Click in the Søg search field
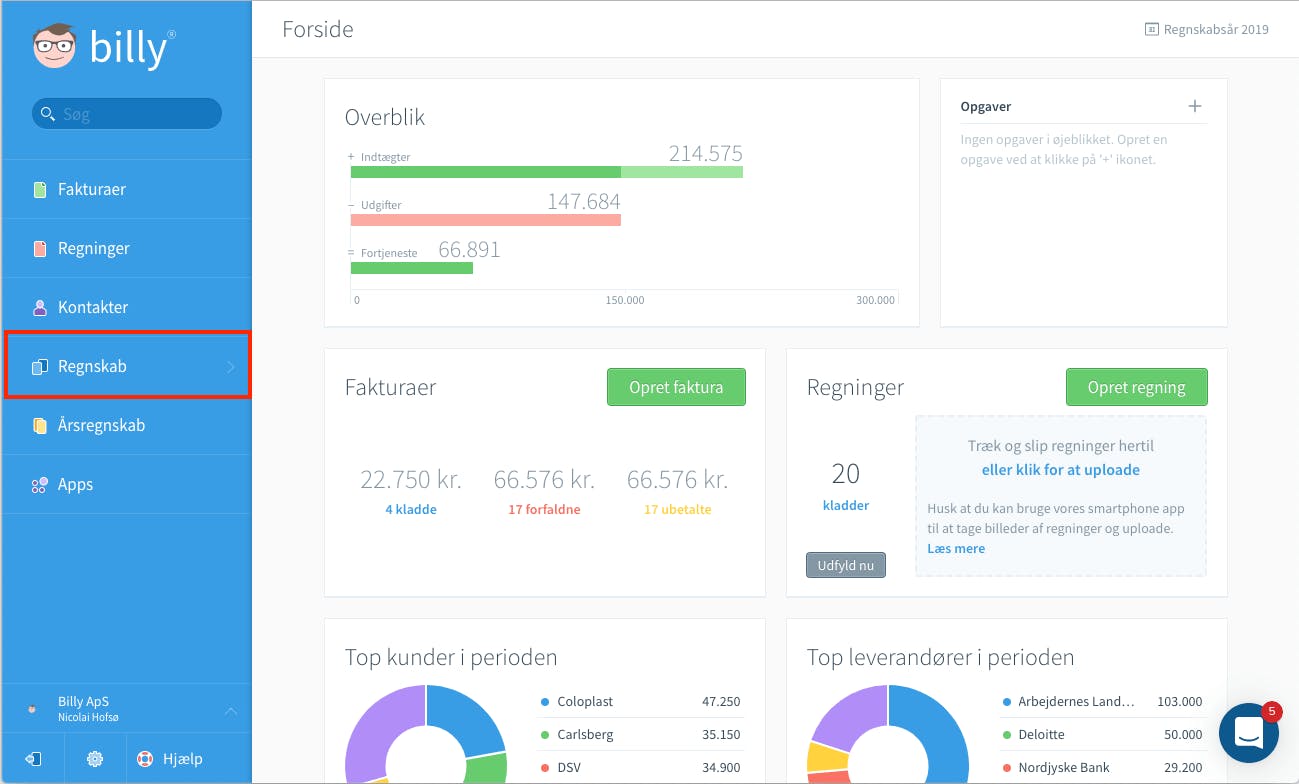This screenshot has height=784, width=1299. pyautogui.click(x=127, y=114)
